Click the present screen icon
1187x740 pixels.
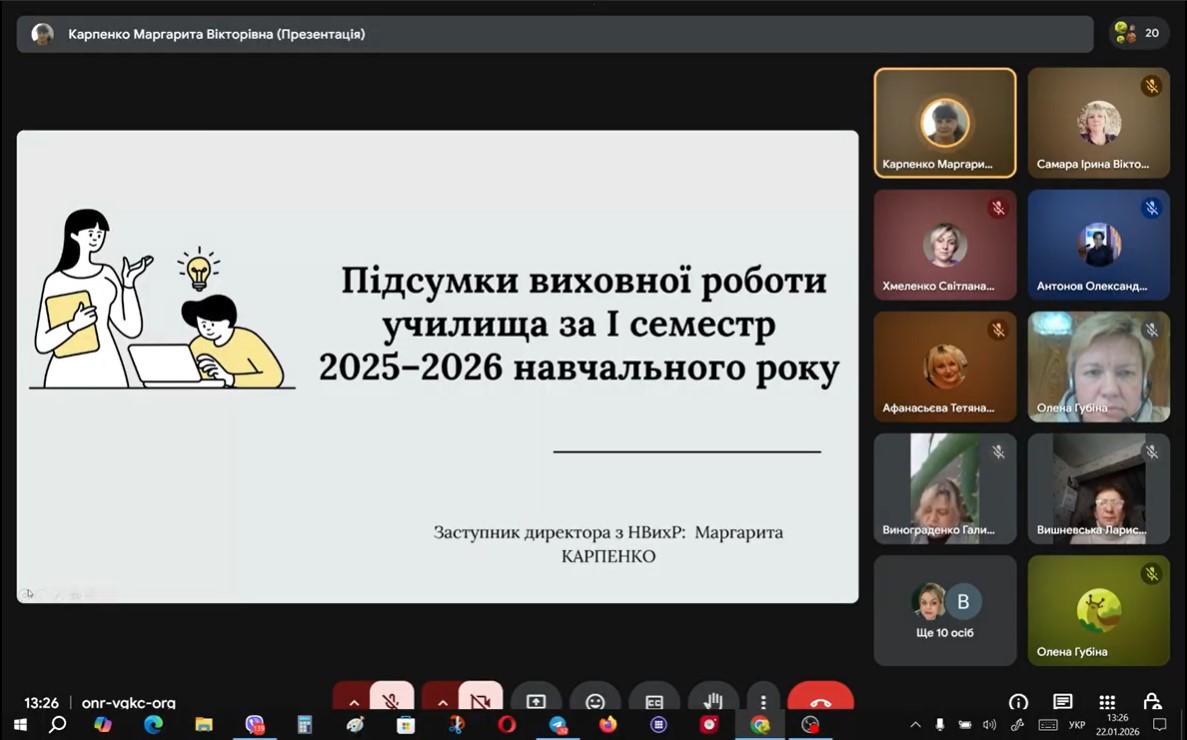536,702
